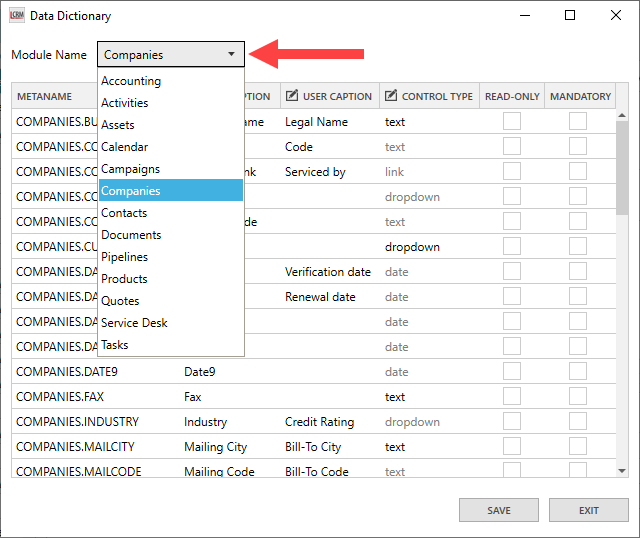Toggle Read-Only checkbox for COMPANIES.INDUSTRY row
640x538 pixels.
pyautogui.click(x=512, y=422)
